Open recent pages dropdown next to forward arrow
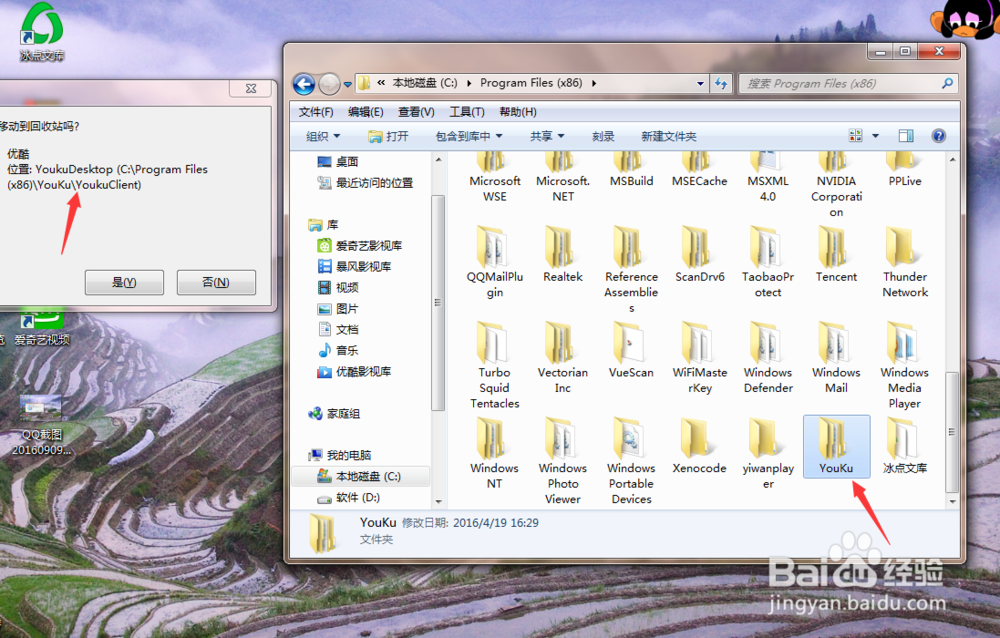Screen dimensions: 1000x638 point(348,84)
